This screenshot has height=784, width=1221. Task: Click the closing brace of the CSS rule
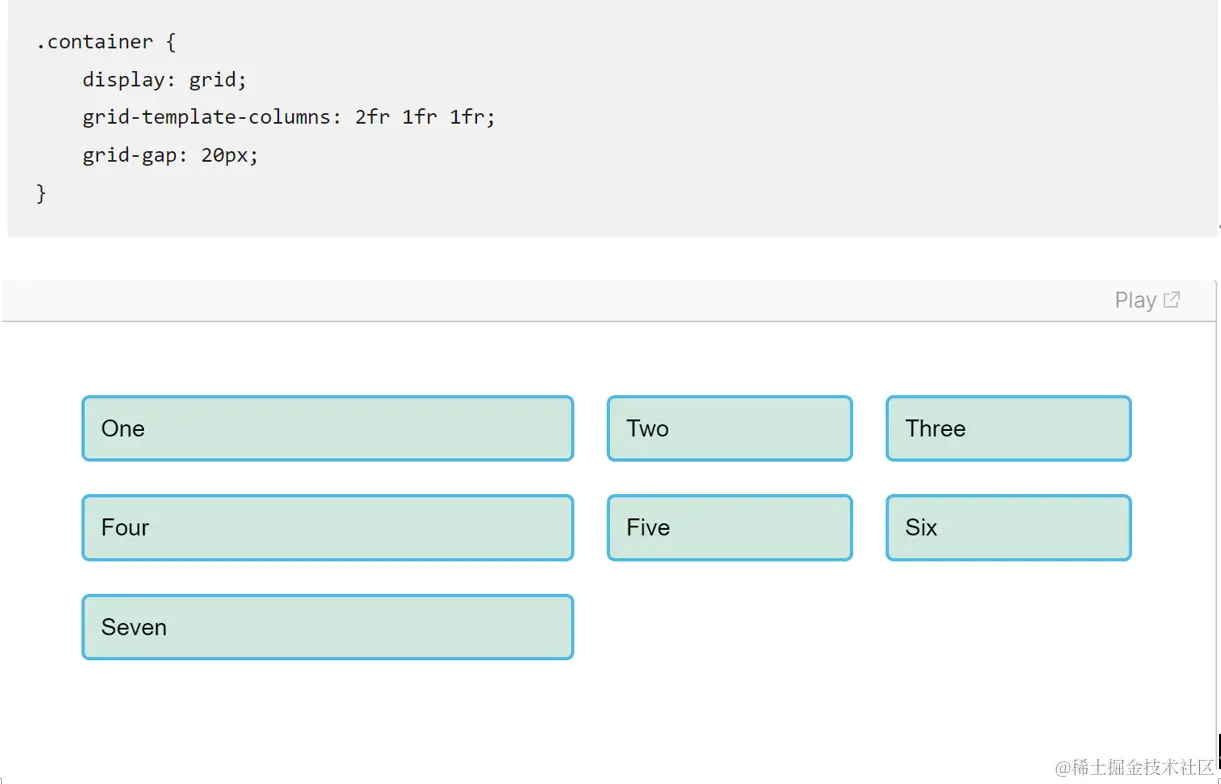coord(41,193)
